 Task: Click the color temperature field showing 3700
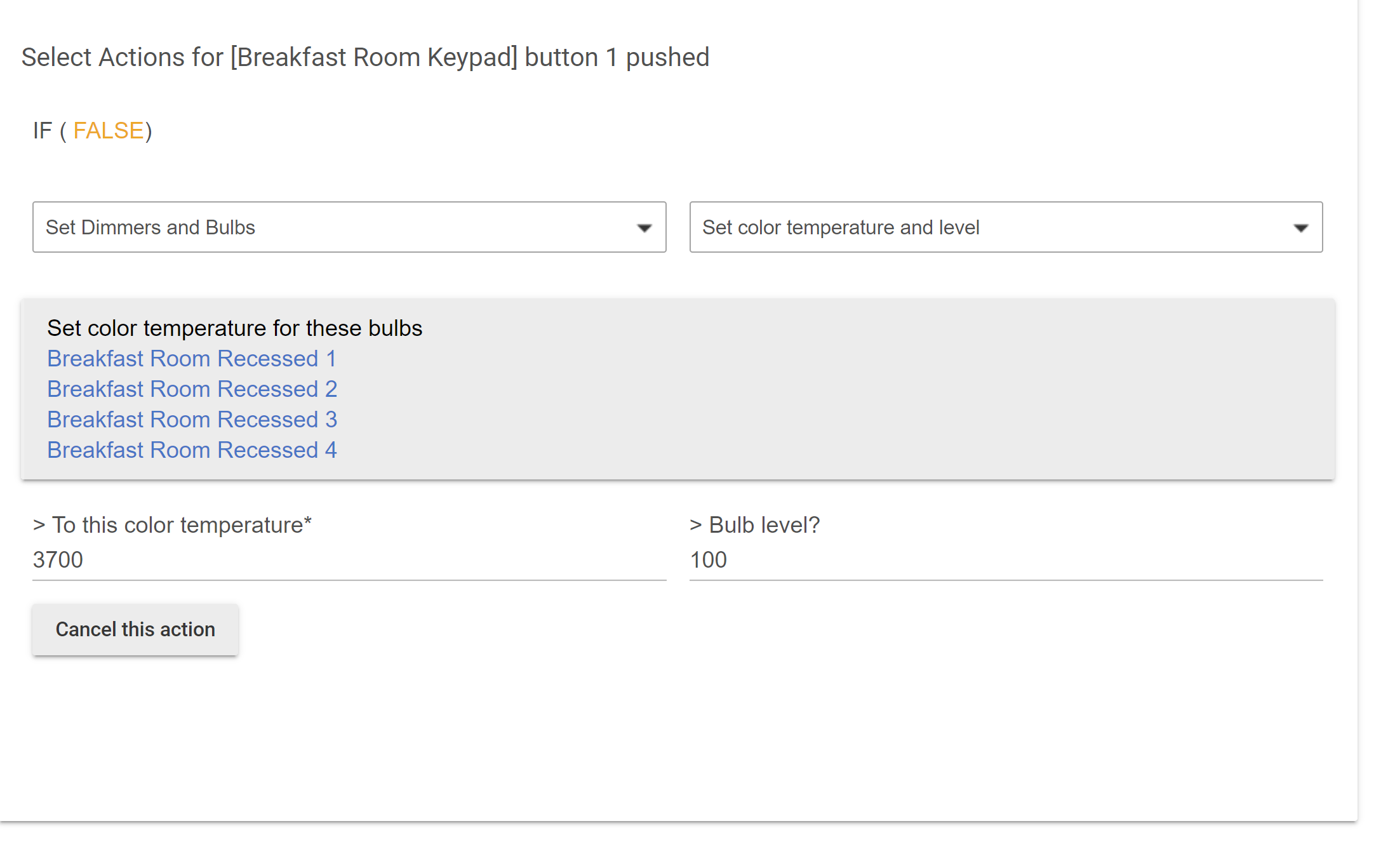click(349, 560)
